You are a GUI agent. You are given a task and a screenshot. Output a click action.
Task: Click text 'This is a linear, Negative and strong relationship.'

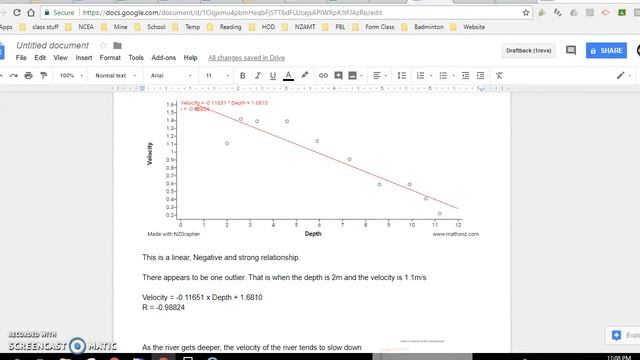click(x=221, y=258)
